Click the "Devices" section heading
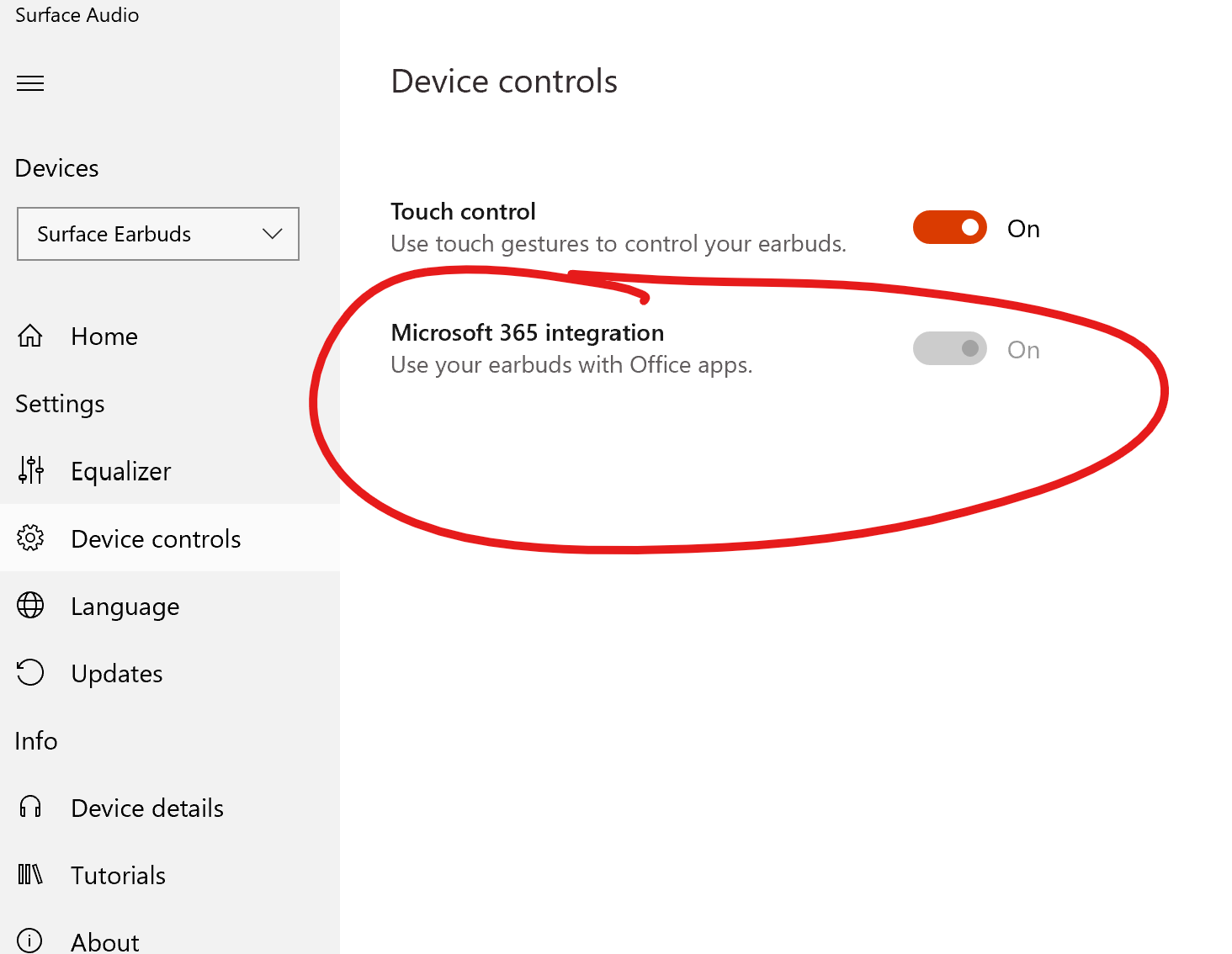The image size is (1232, 954). pyautogui.click(x=57, y=168)
